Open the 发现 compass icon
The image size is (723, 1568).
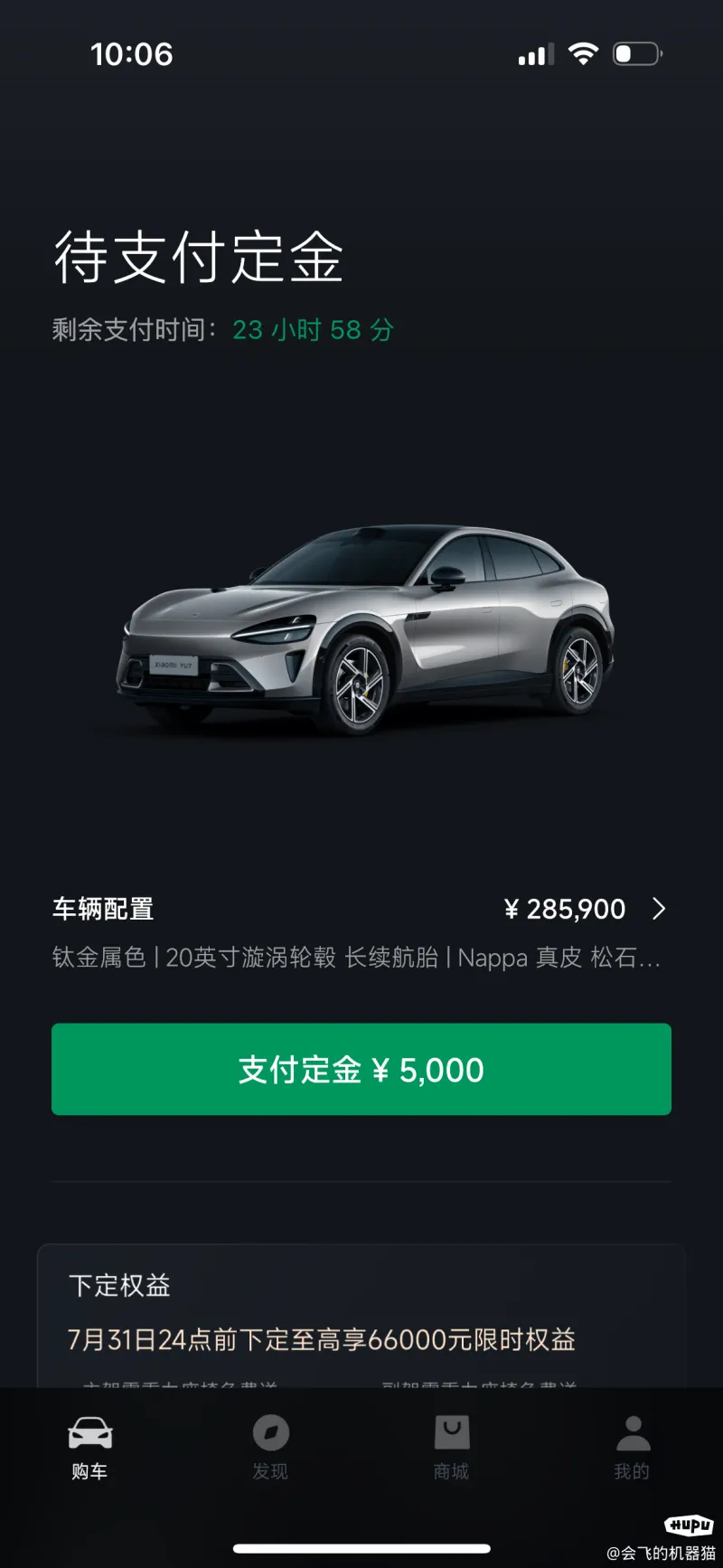point(270,1432)
